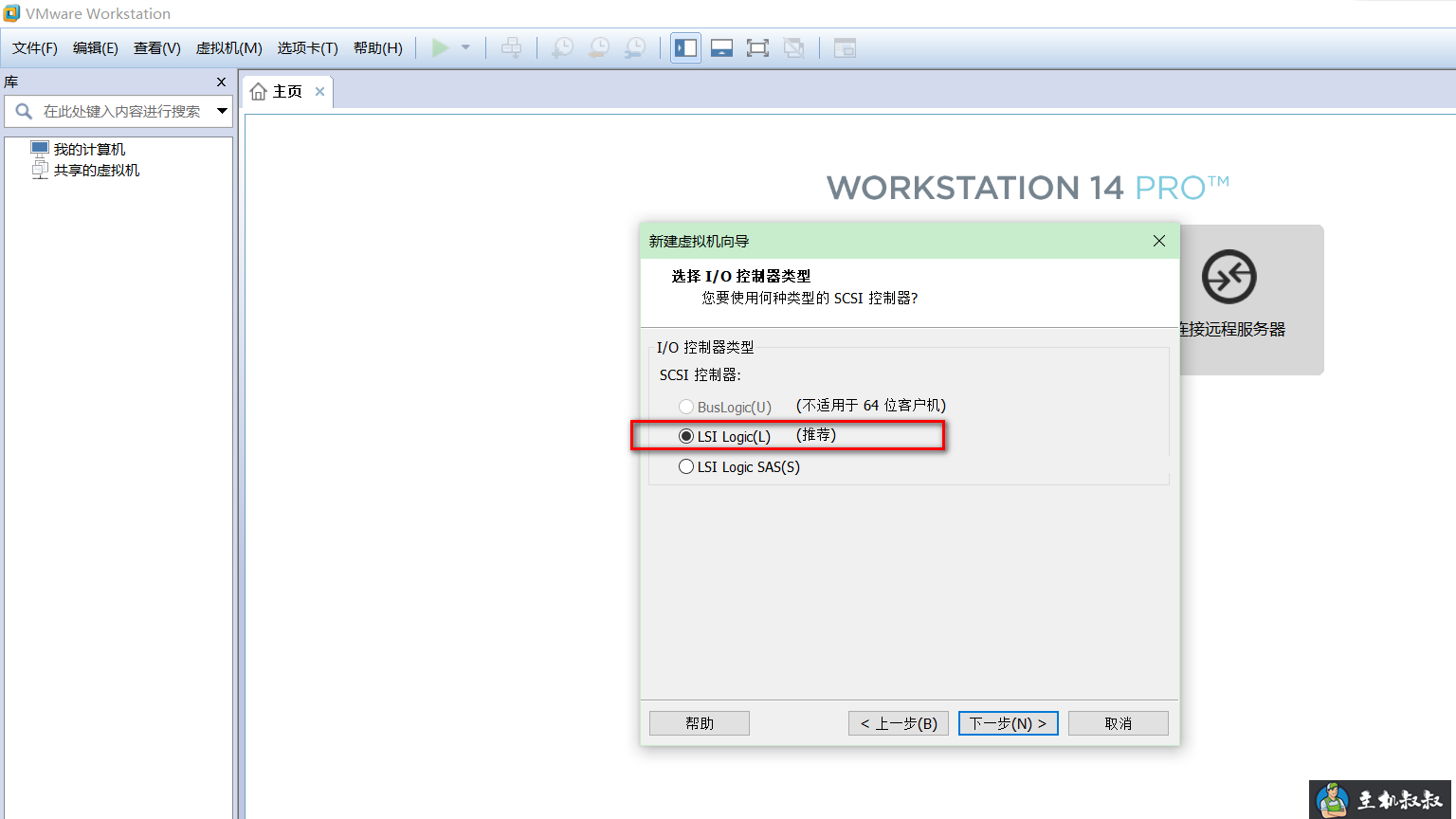This screenshot has height=819, width=1456.
Task: Select the BusLogic radio button
Action: [x=686, y=407]
